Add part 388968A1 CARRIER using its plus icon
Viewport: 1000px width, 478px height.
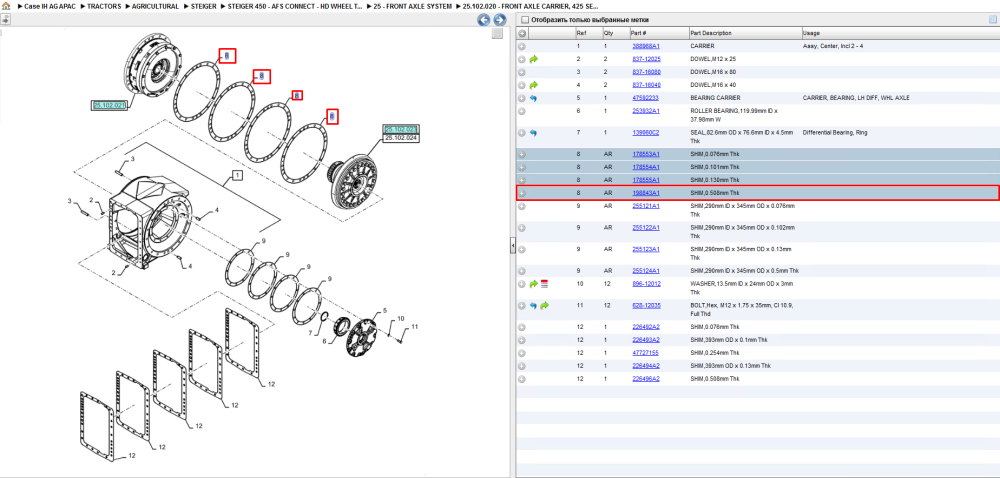click(x=522, y=46)
